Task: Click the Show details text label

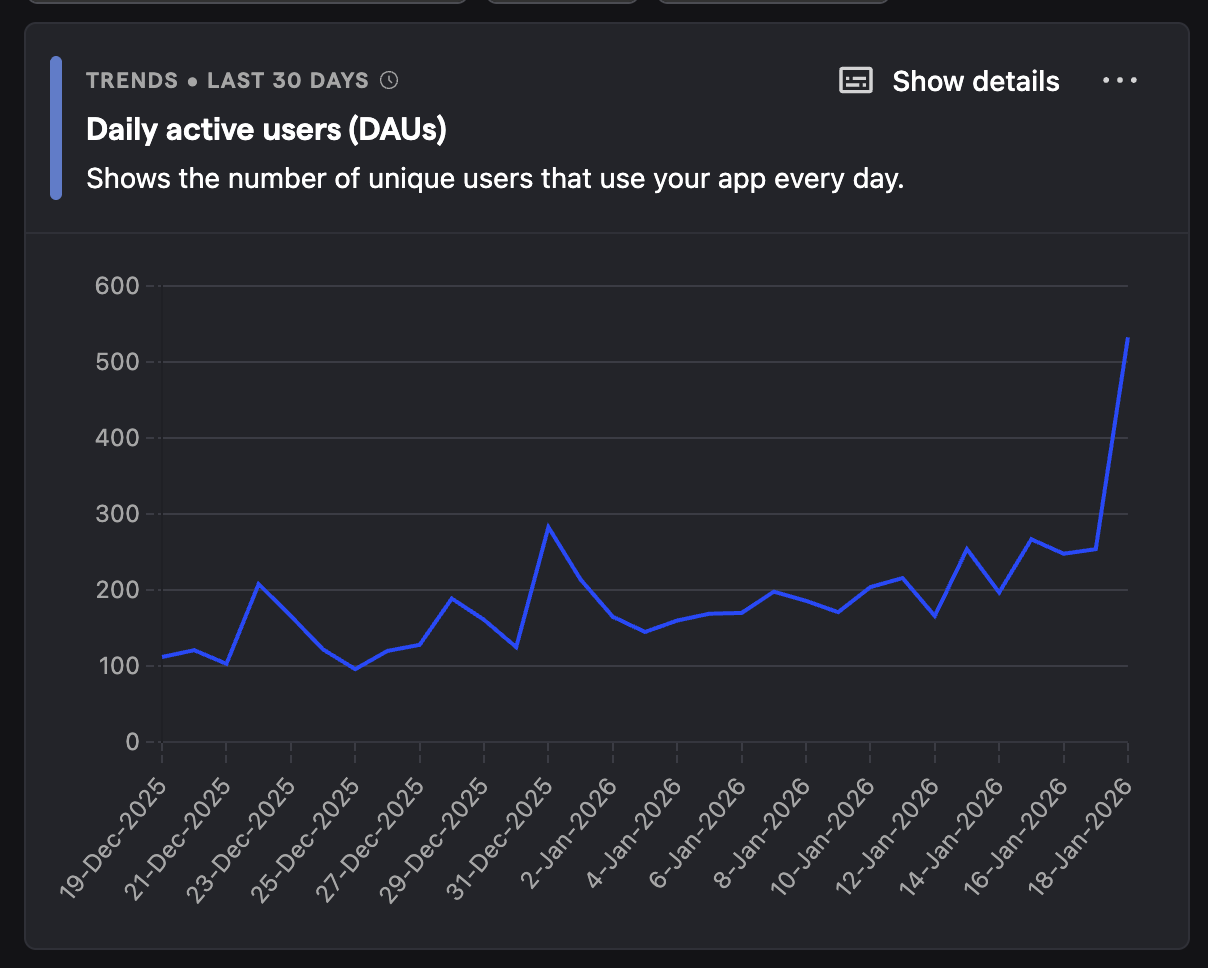Action: pyautogui.click(x=975, y=81)
